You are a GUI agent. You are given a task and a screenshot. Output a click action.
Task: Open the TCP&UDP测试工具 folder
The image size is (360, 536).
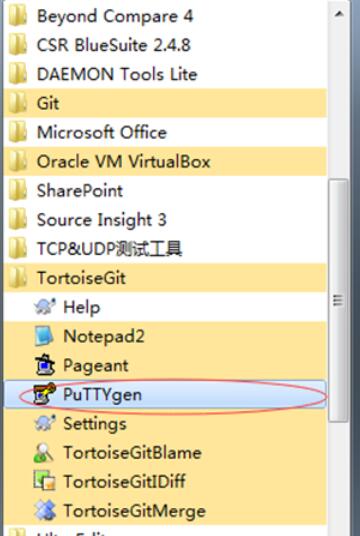tap(165, 249)
